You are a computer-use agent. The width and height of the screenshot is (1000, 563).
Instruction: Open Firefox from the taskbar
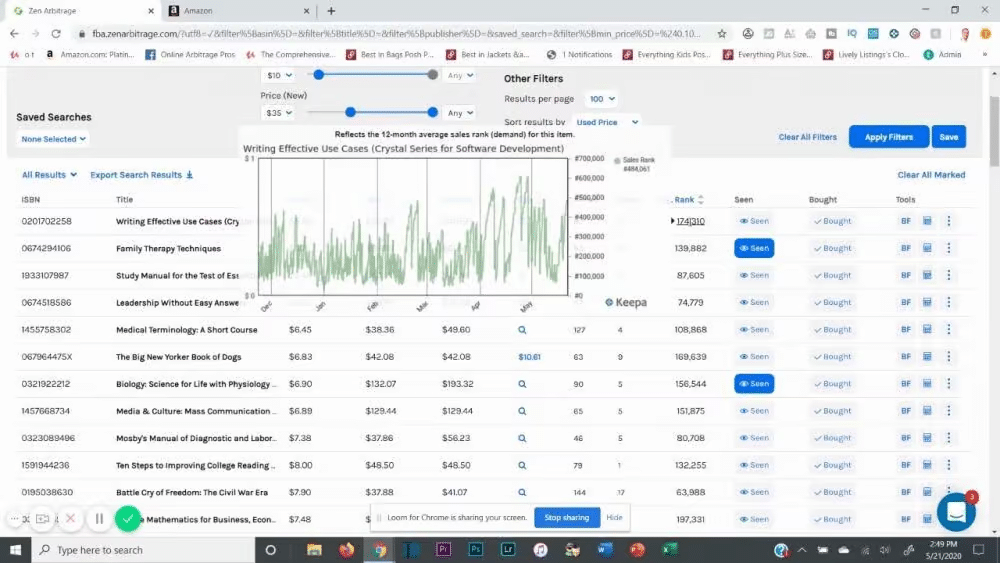[346, 550]
